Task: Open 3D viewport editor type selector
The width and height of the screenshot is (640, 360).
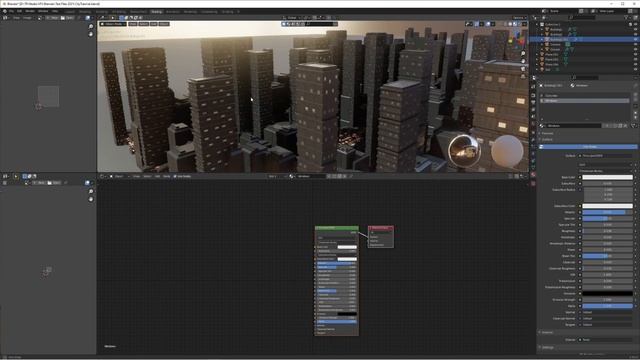Action: coord(103,18)
